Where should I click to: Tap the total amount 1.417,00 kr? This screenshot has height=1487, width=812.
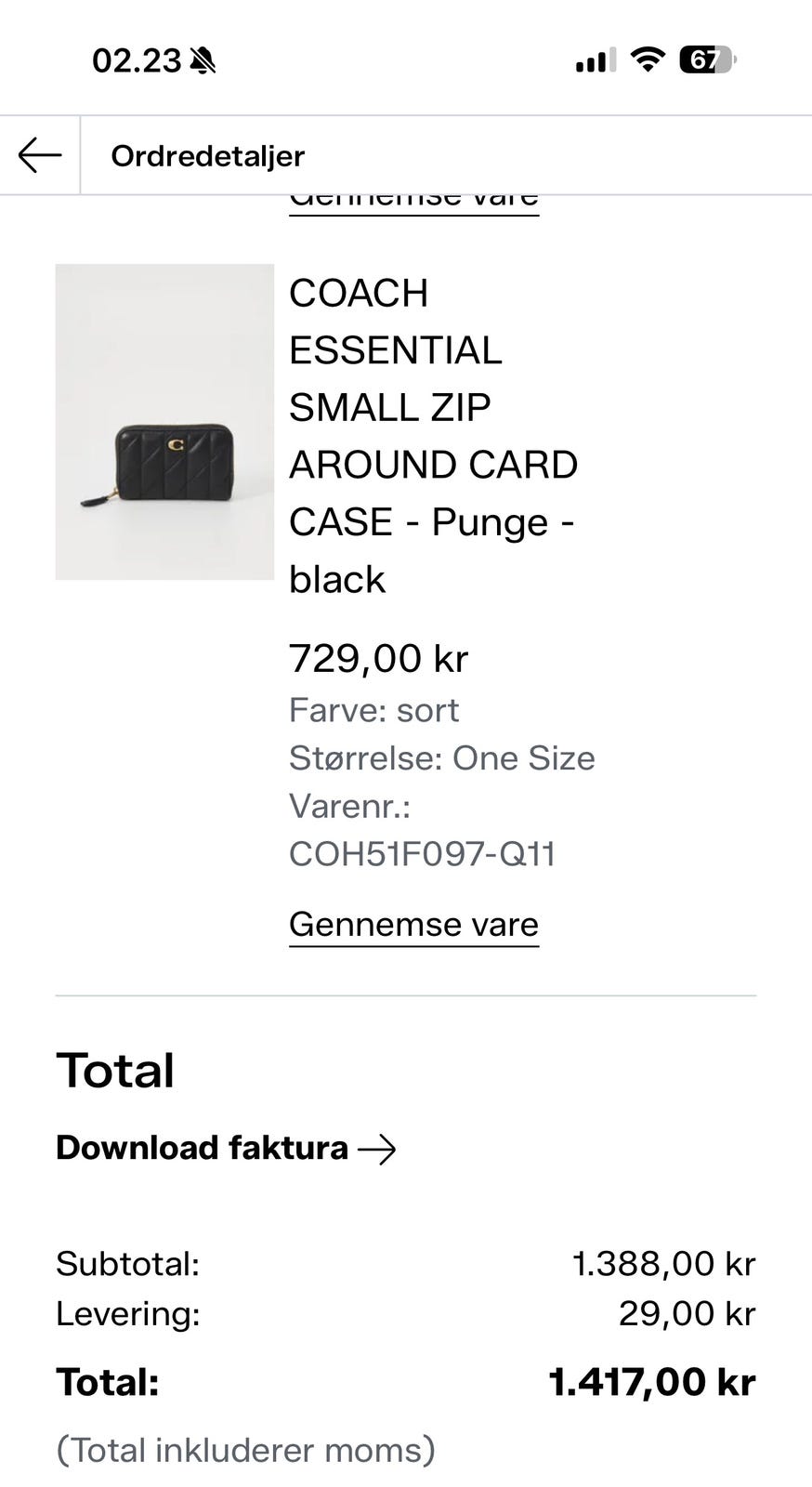pos(652,1381)
